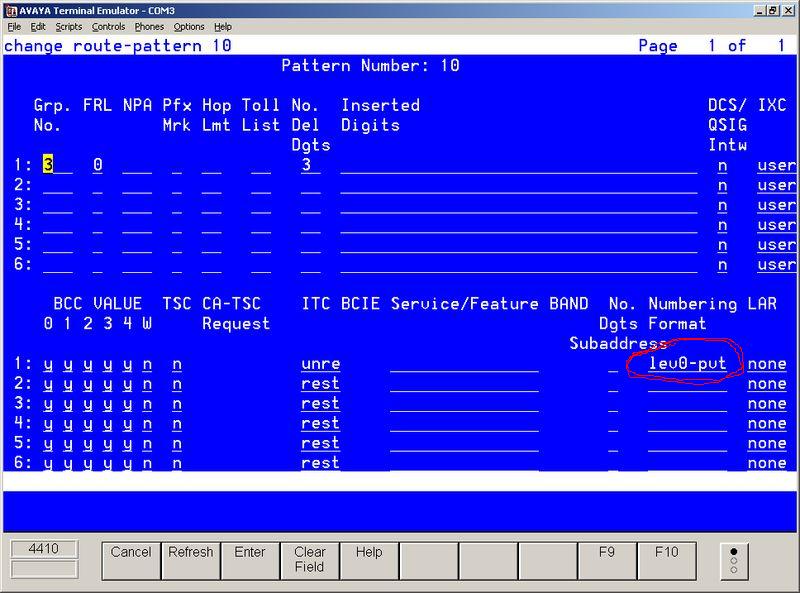
Task: Select the TSC field showing n in row 1
Action: (x=177, y=364)
